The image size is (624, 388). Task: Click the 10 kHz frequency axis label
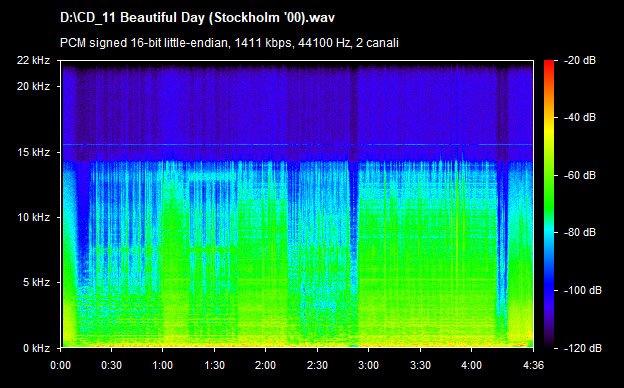pyautogui.click(x=33, y=217)
